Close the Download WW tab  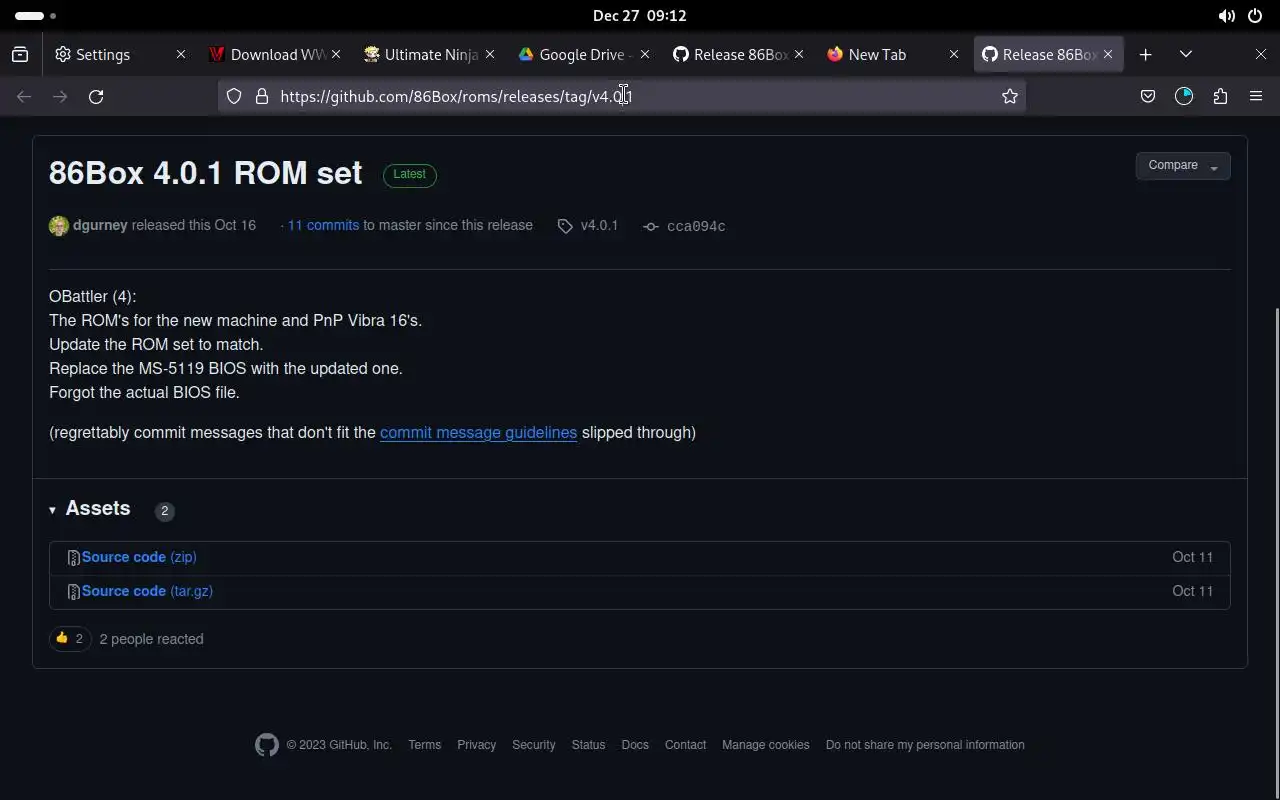coord(336,54)
